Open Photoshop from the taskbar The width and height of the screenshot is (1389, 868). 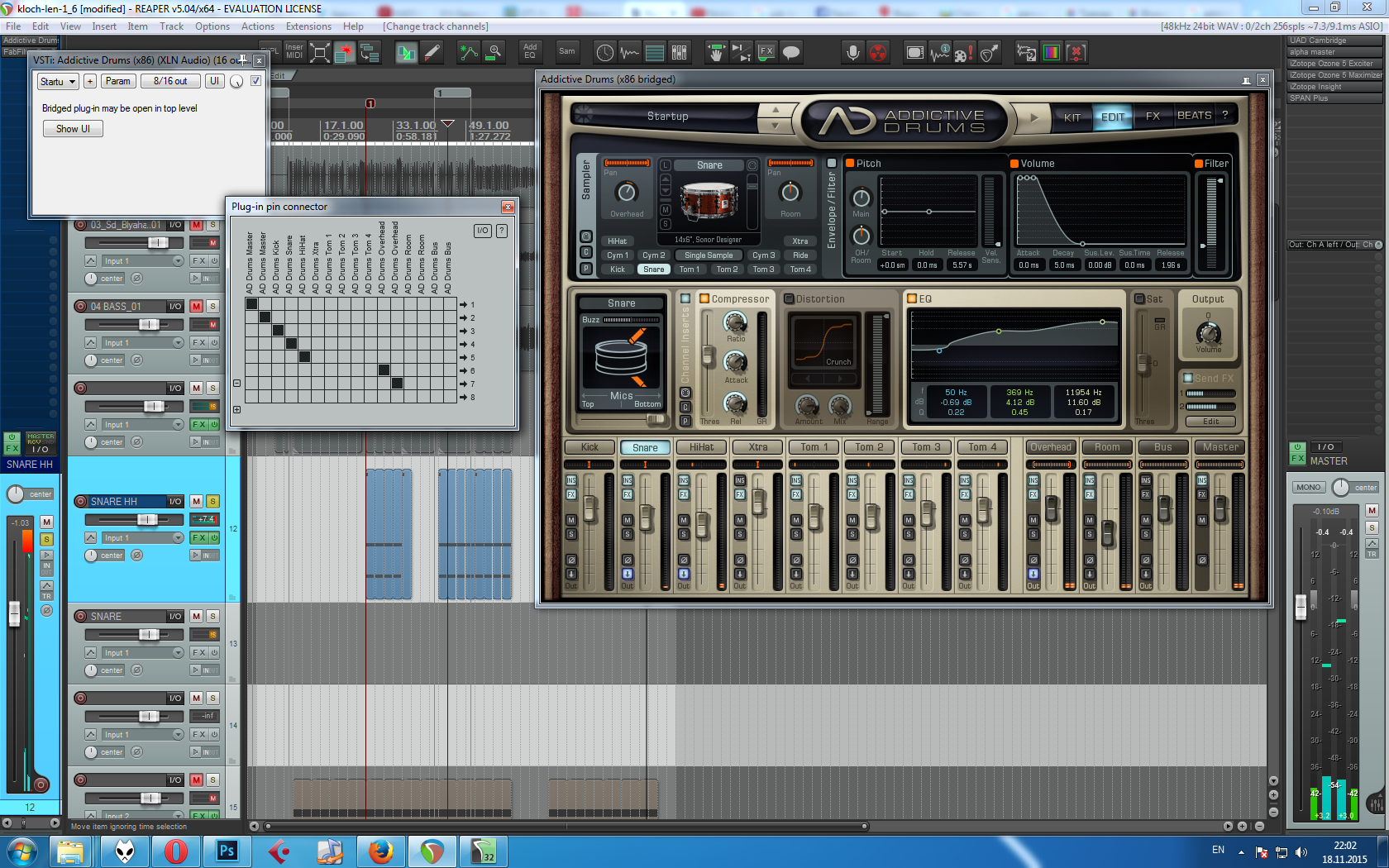[x=227, y=851]
